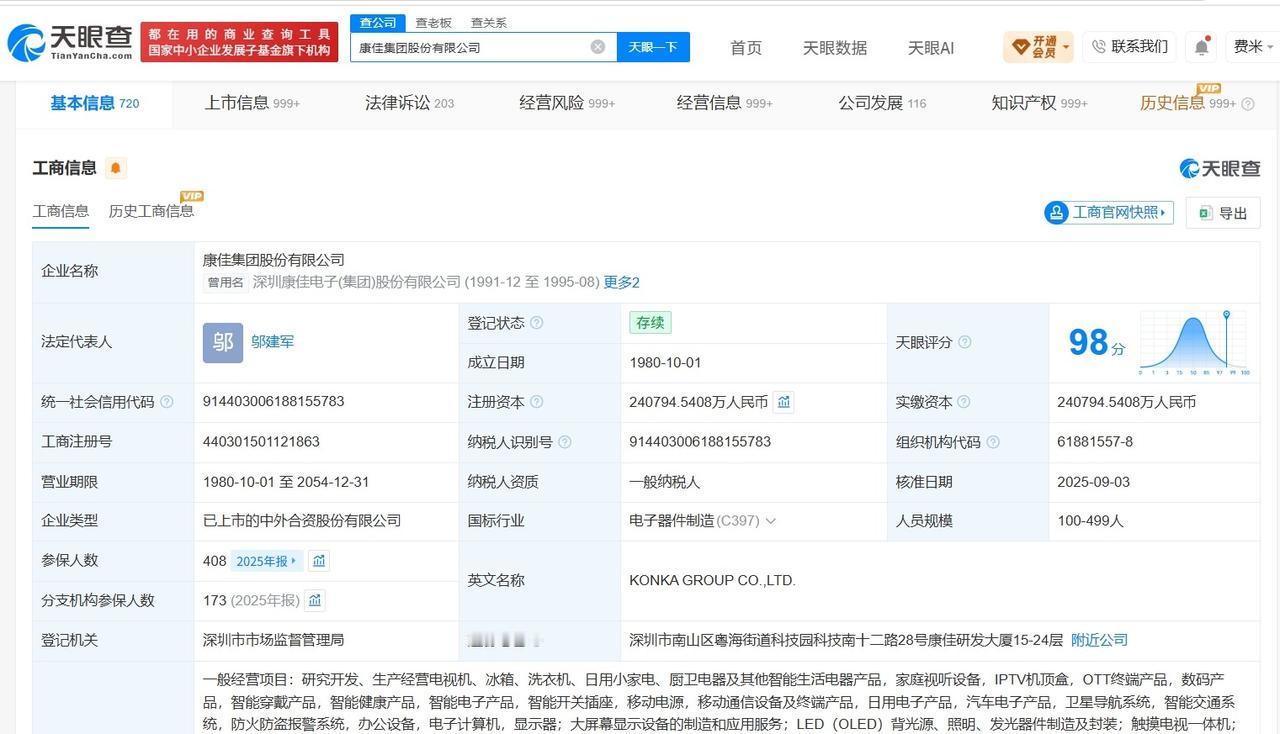Viewport: 1280px width, 734px height.
Task: Click the TianYan score distribution chart
Action: click(1195, 342)
